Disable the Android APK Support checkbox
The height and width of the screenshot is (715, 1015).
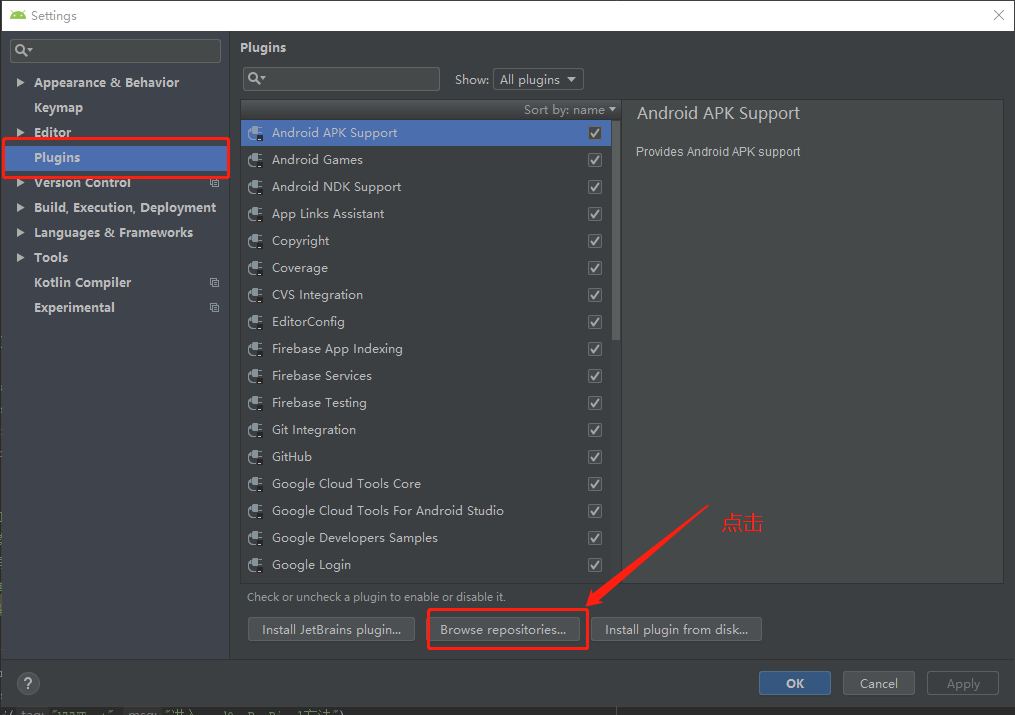tap(595, 133)
